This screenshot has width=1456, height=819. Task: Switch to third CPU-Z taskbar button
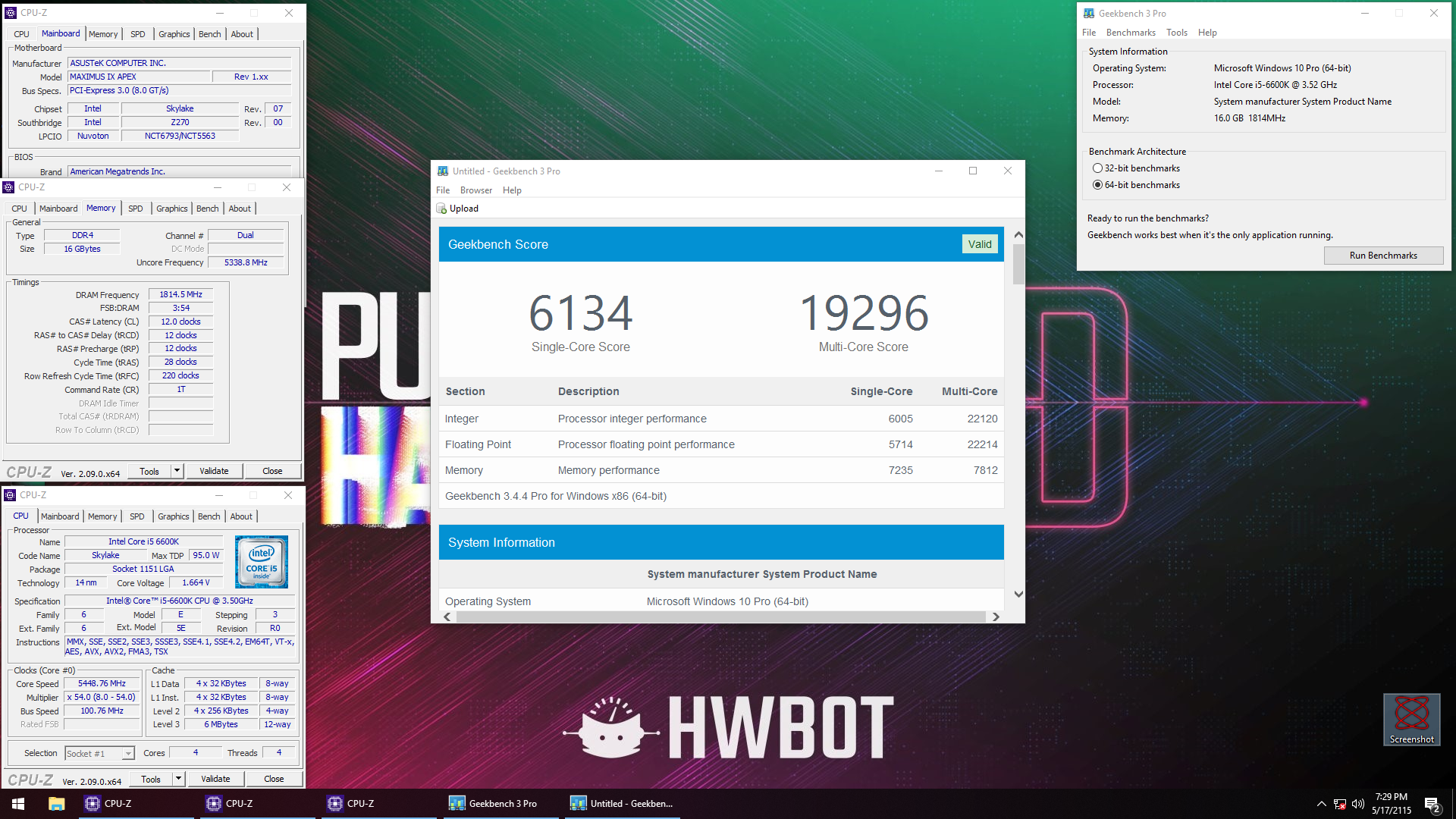379,803
